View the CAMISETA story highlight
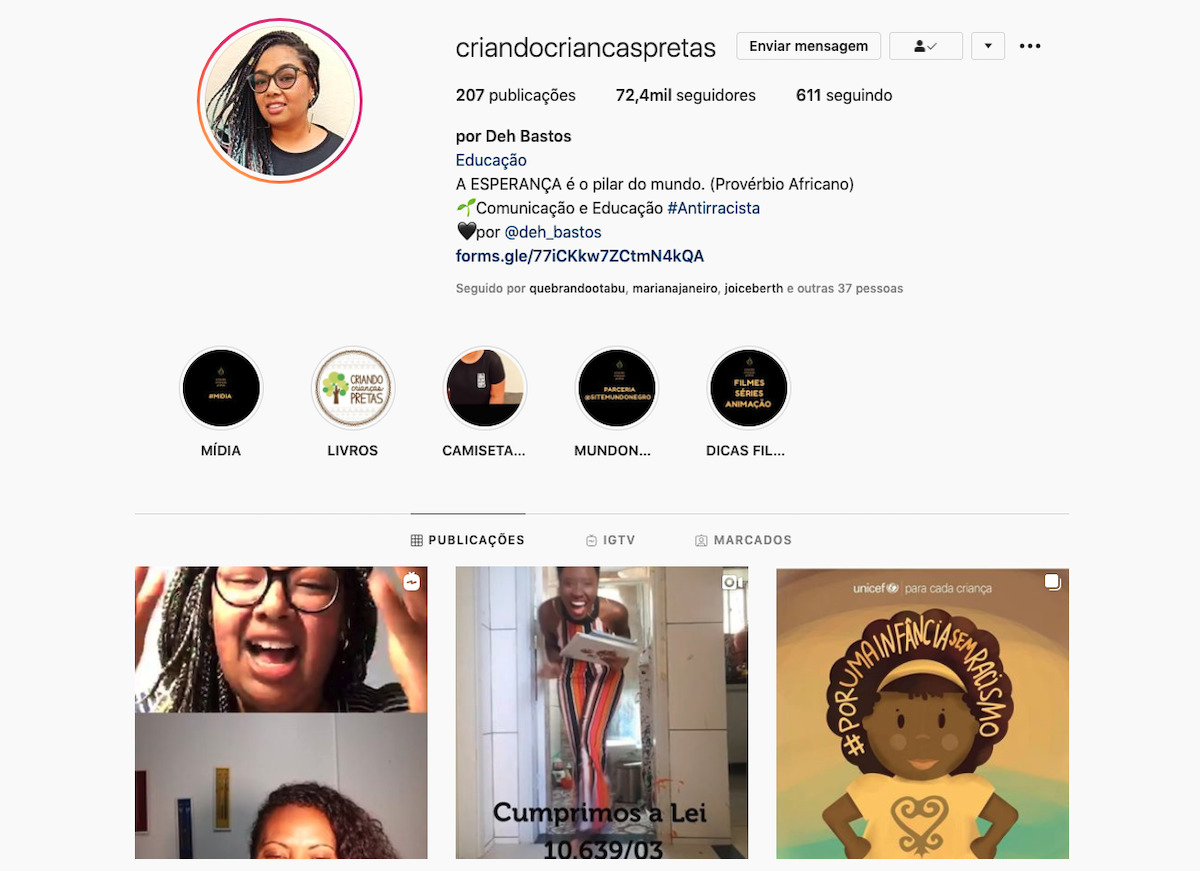Viewport: 1200px width, 871px height. (x=485, y=388)
